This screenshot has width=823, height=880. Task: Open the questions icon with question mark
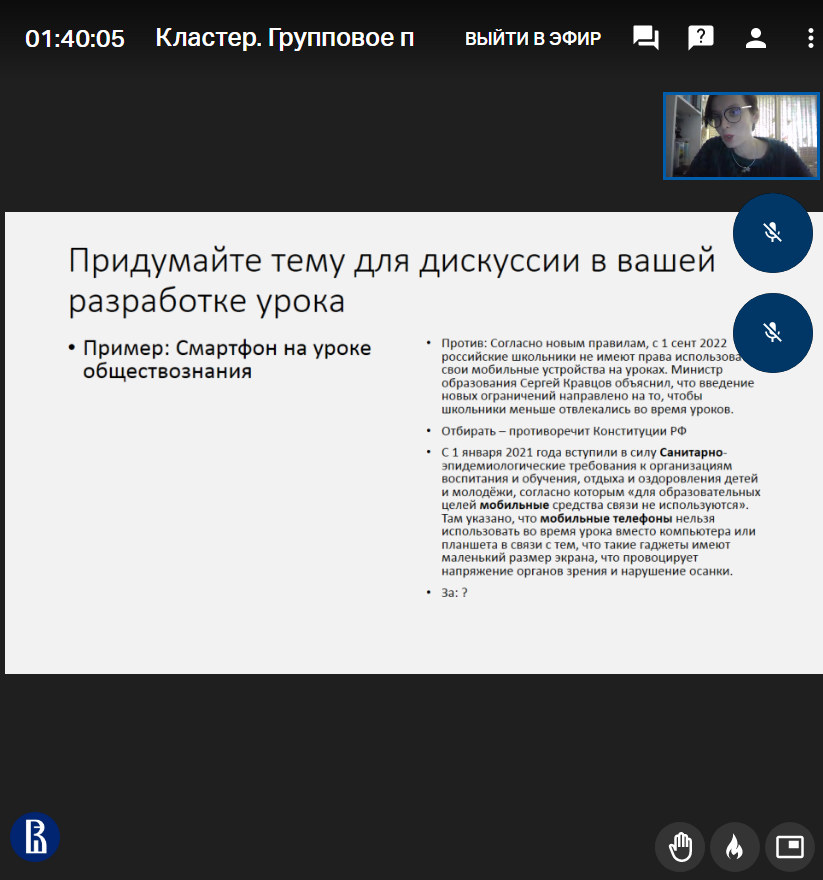701,39
